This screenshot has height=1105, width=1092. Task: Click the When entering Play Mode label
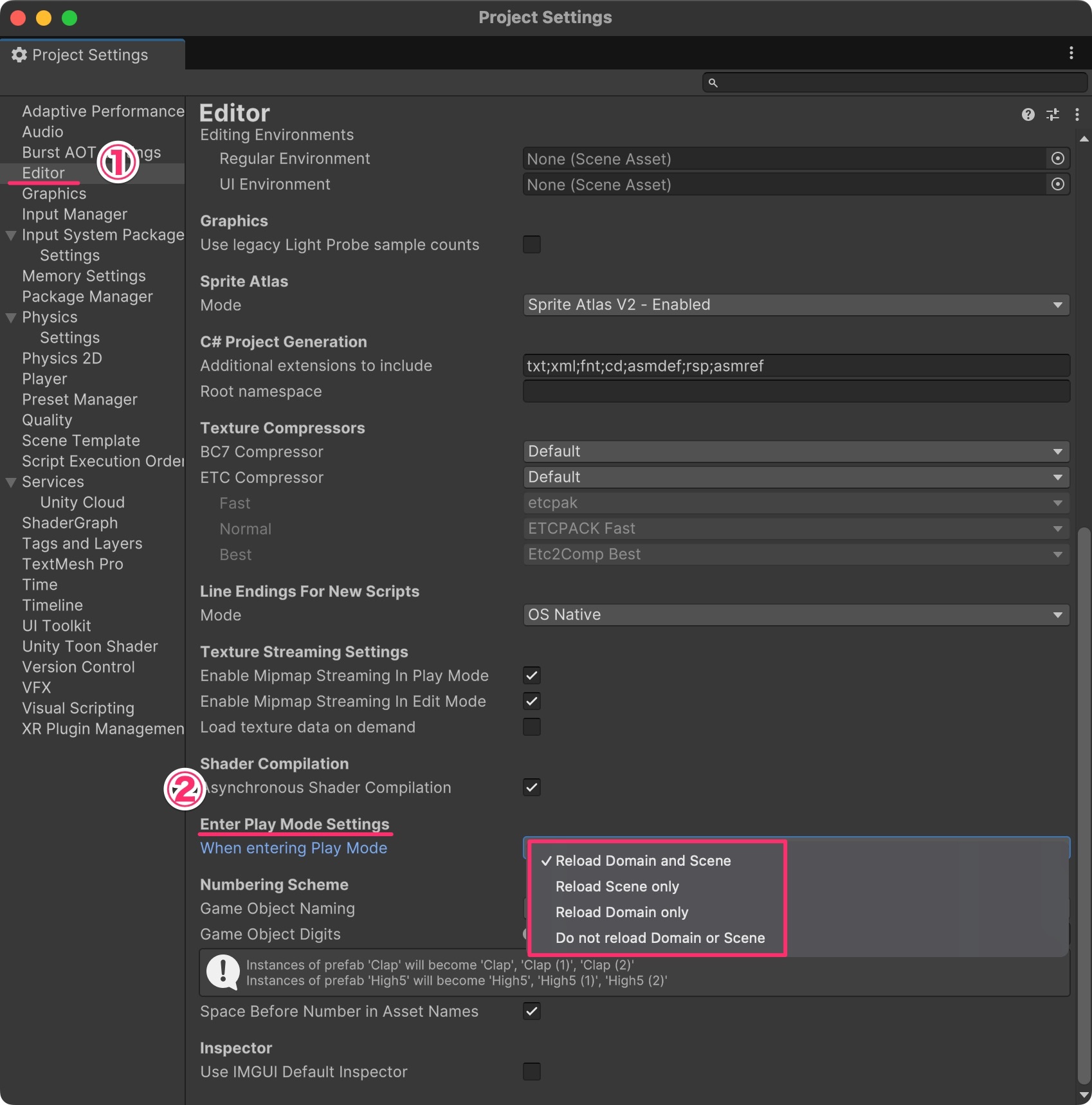coord(294,848)
